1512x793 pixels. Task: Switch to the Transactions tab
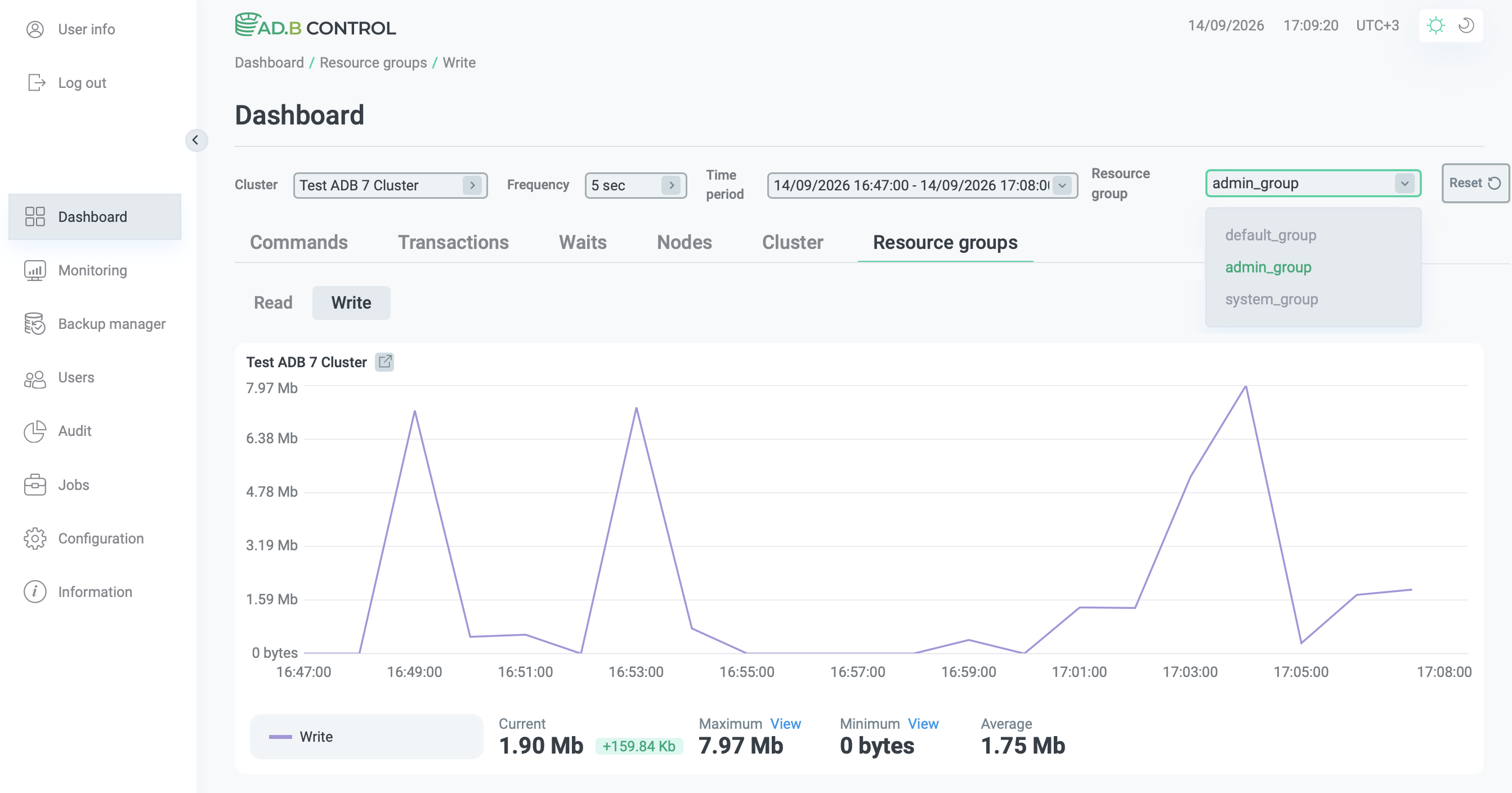click(453, 242)
